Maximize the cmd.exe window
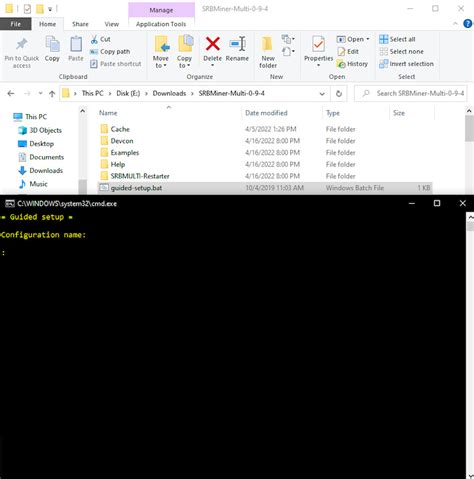Screen dimensions: 474x479 (x=437, y=203)
